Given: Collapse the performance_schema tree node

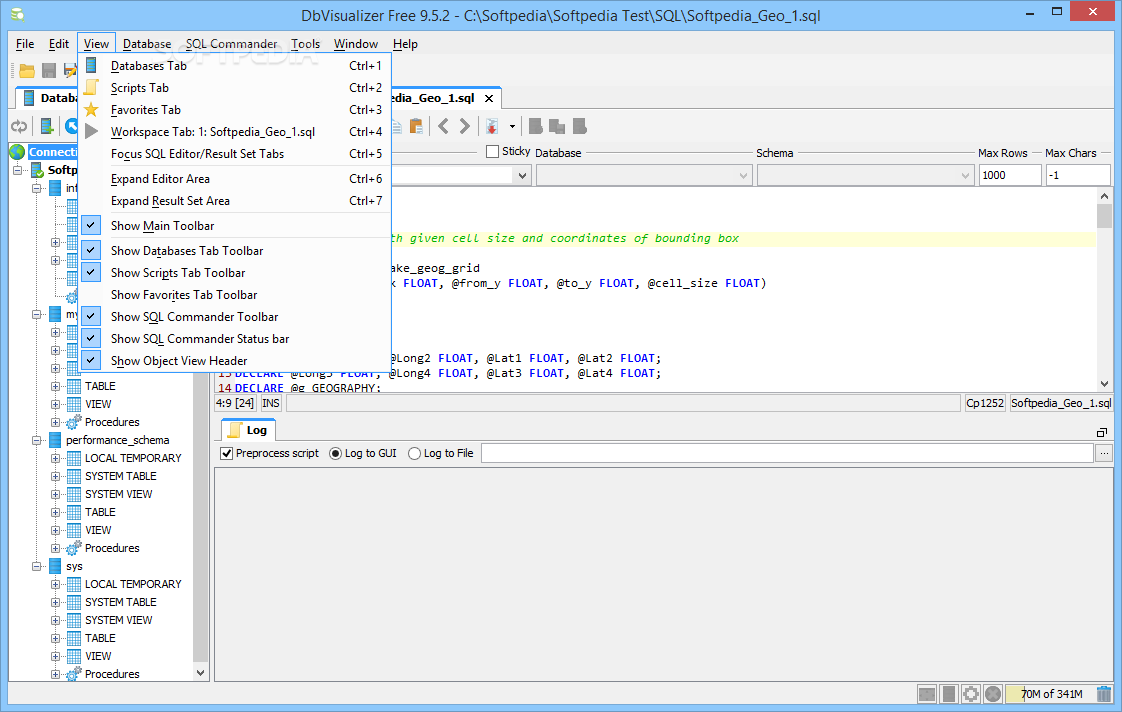Looking at the screenshot, I should click(x=36, y=440).
